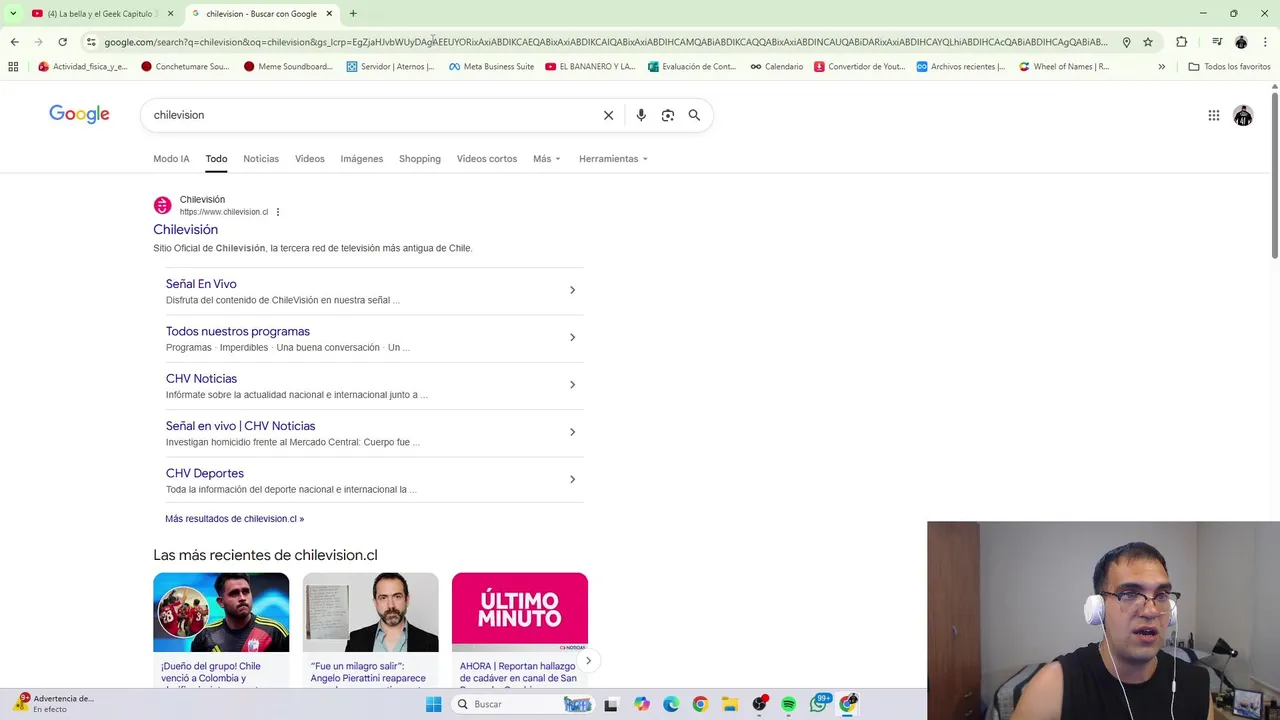Switch to the Modo IA tab
The height and width of the screenshot is (720, 1280).
point(171,159)
